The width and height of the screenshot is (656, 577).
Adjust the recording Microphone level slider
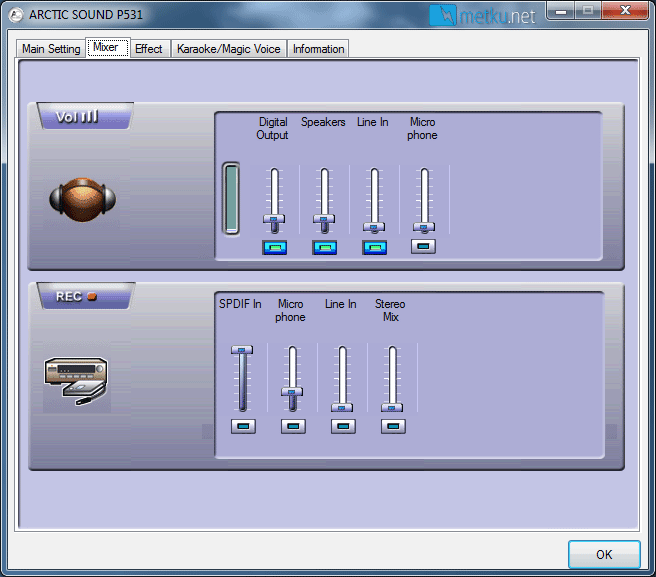click(x=292, y=392)
